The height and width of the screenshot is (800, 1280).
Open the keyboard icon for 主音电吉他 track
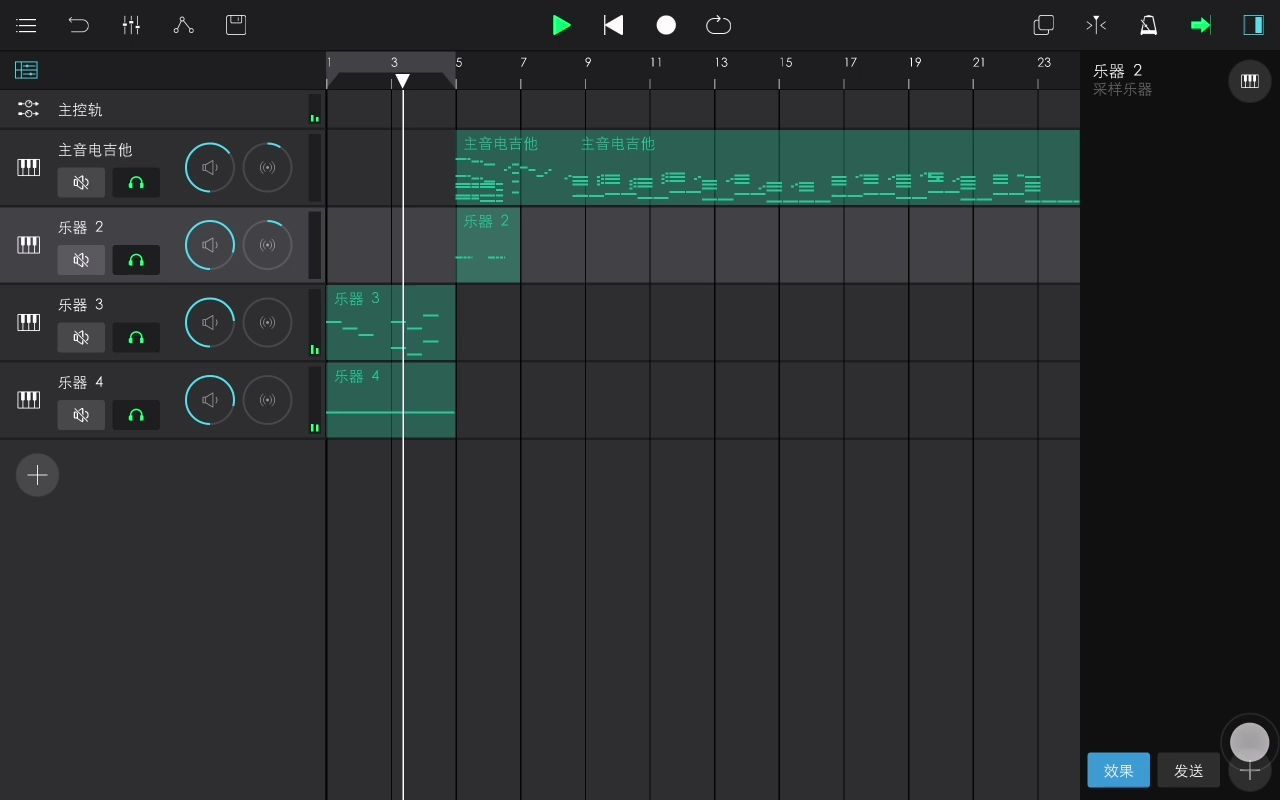(x=29, y=167)
